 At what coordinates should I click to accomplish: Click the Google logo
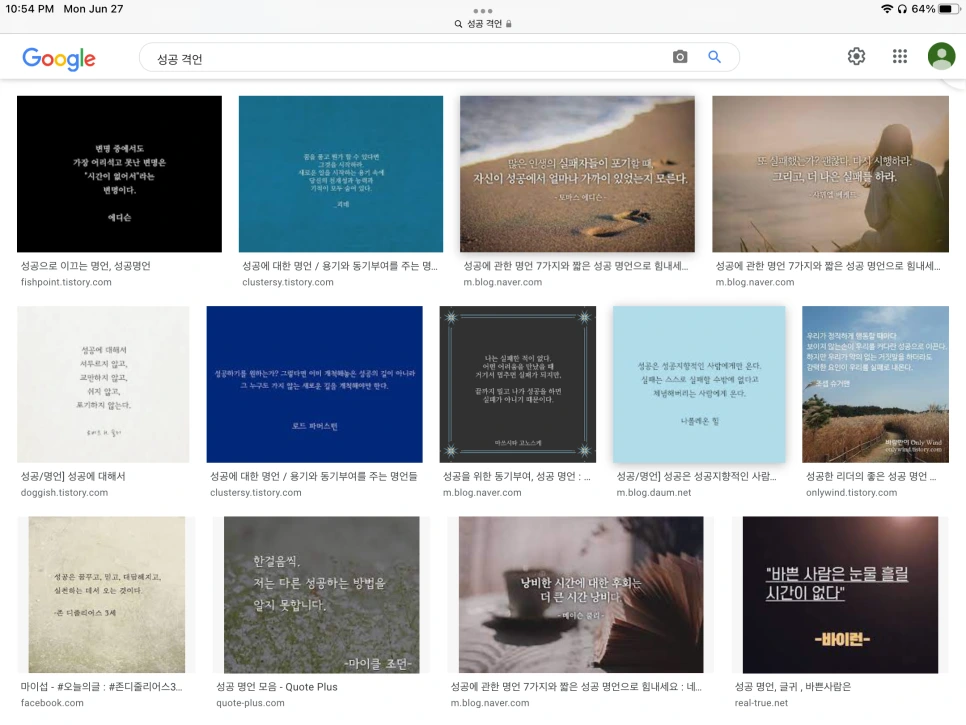(59, 59)
